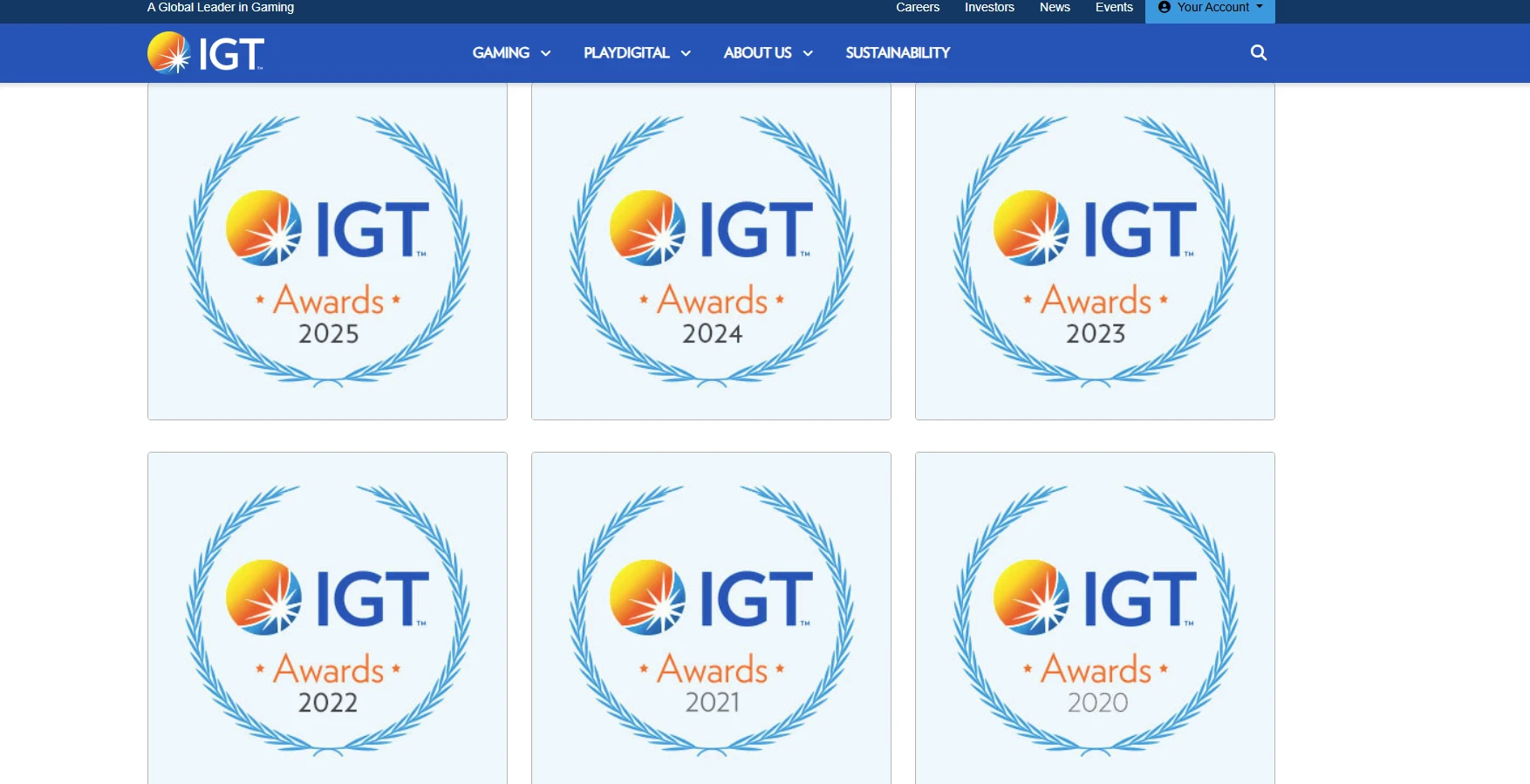
Task: Expand the Gaming menu chevron
Action: click(546, 53)
